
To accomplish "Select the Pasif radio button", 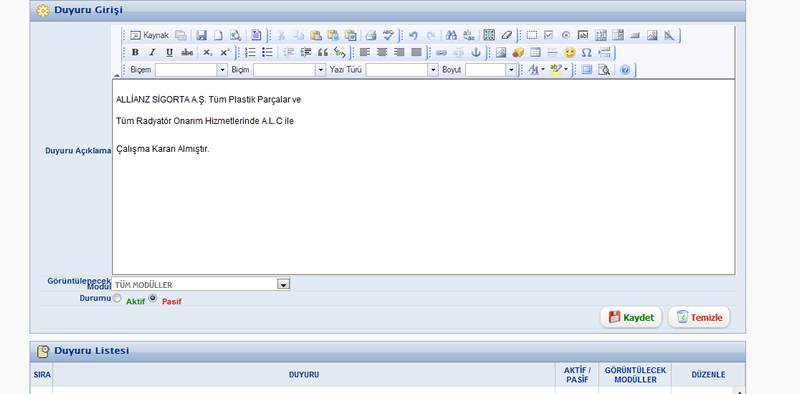I will click(x=153, y=299).
